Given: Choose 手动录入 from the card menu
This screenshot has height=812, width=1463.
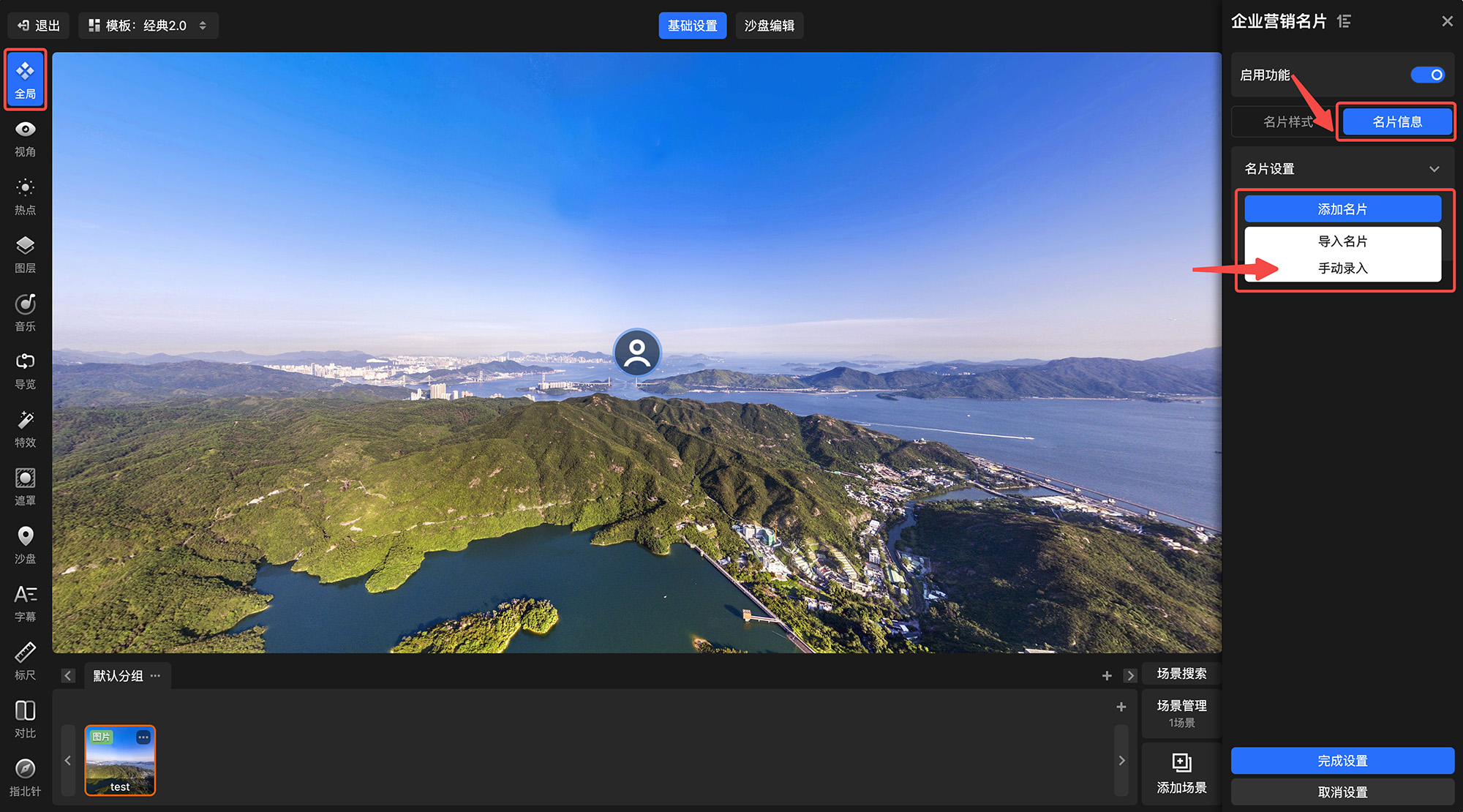Looking at the screenshot, I should (1342, 268).
